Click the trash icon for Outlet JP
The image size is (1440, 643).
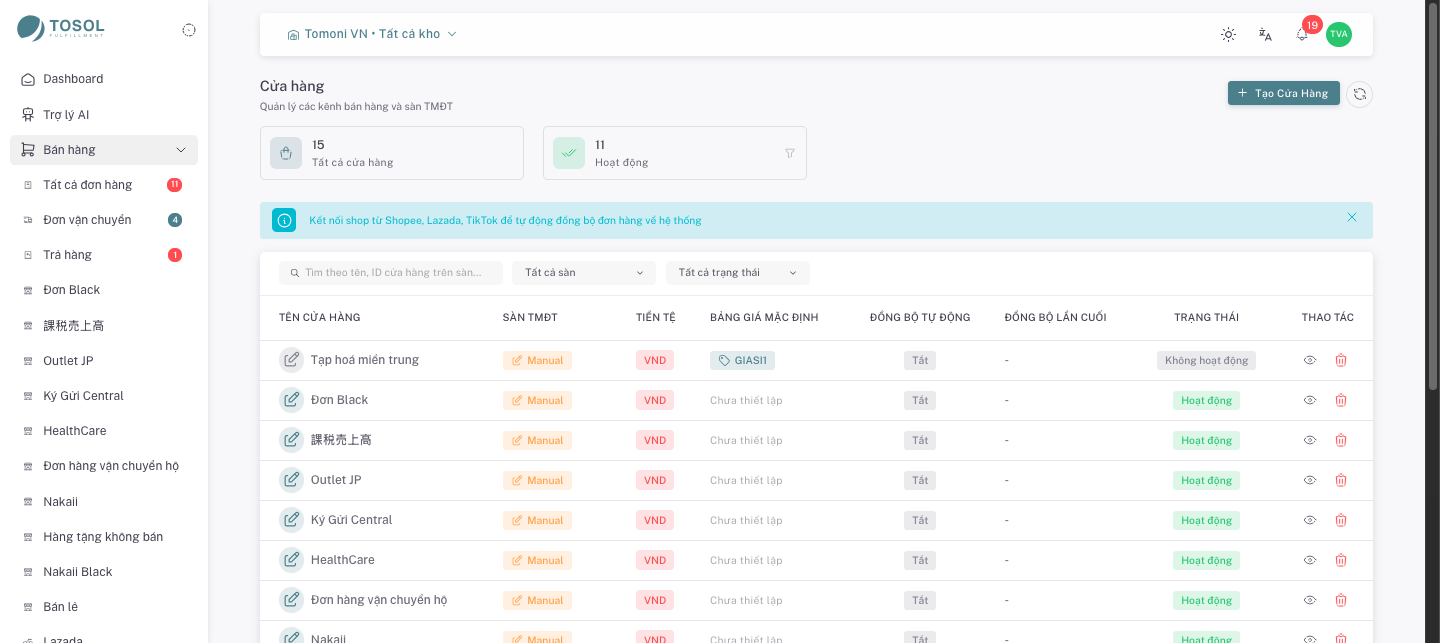click(1341, 480)
